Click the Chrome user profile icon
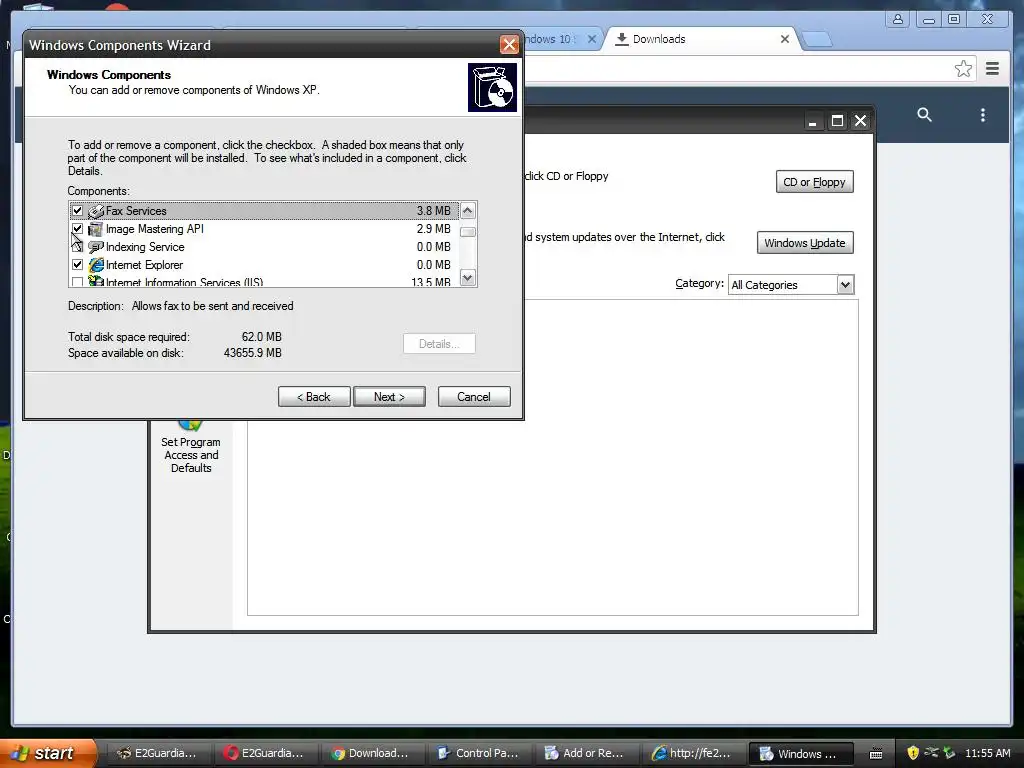 point(898,19)
